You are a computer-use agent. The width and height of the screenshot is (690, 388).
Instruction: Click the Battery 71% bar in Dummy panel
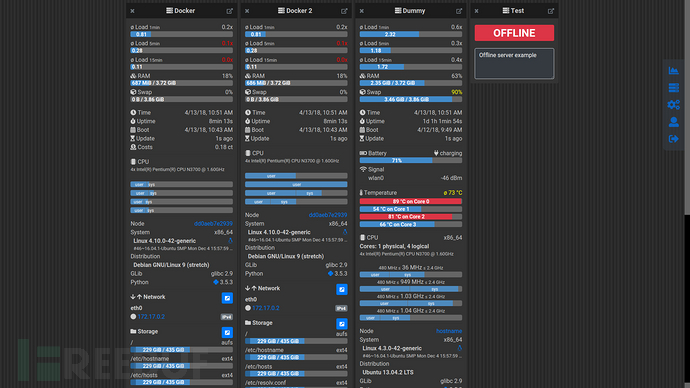click(x=411, y=161)
